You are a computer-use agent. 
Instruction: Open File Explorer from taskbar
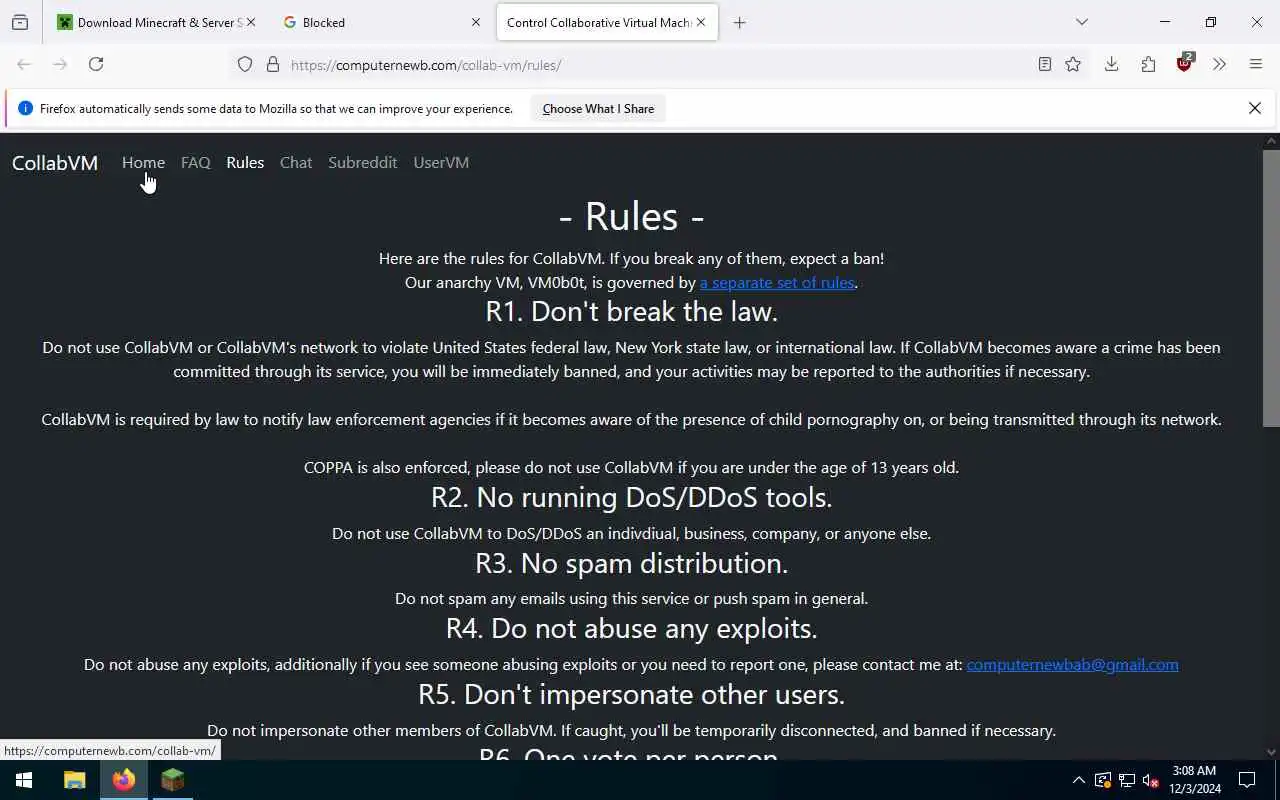(75, 780)
